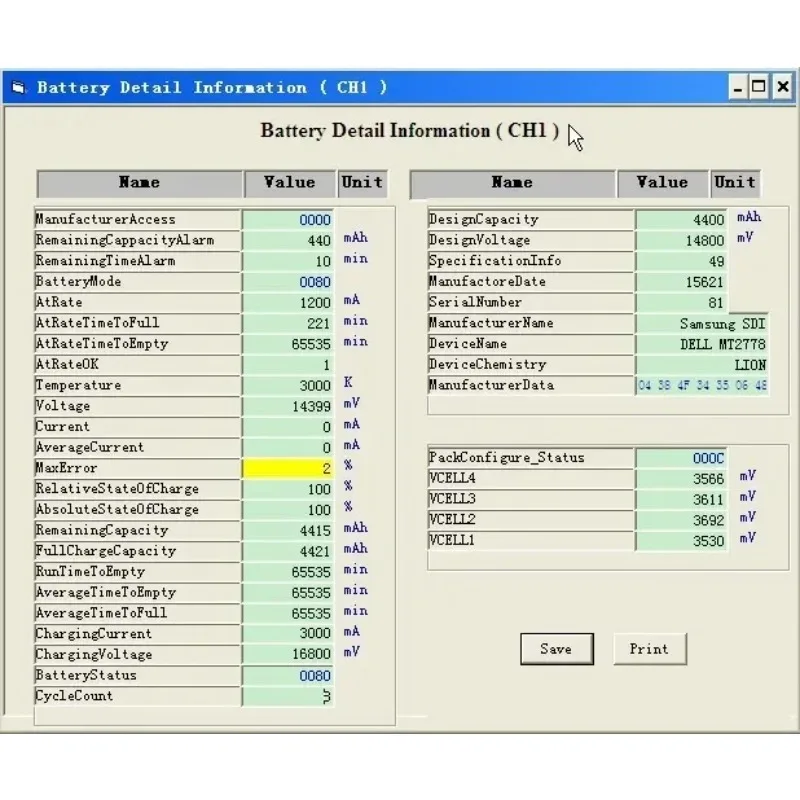Click the AtRate value 1200
800x800 pixels.
pos(288,303)
